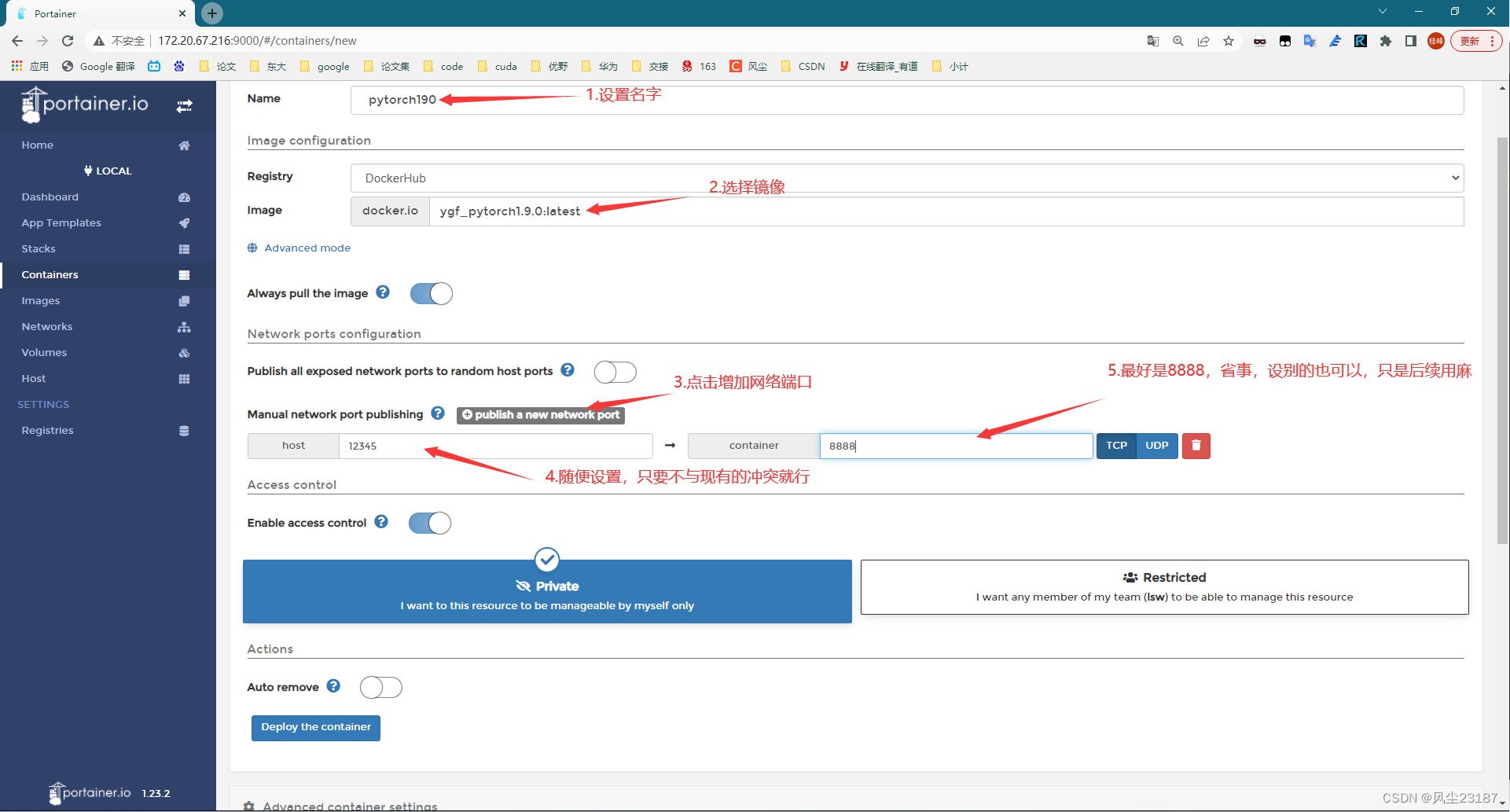
Task: Select TCP protocol button
Action: coord(1116,446)
